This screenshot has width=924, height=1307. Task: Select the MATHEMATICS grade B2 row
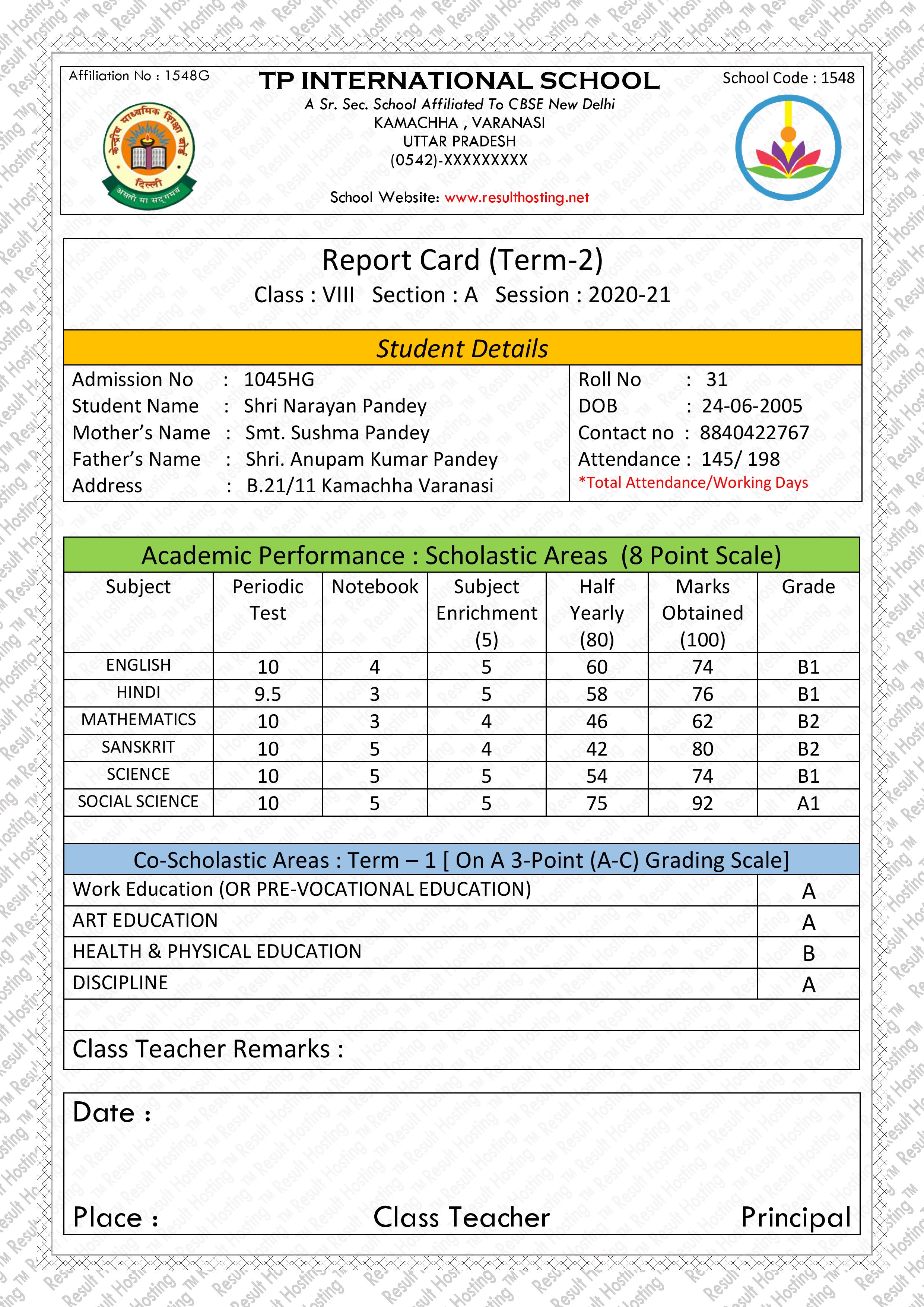(462, 717)
